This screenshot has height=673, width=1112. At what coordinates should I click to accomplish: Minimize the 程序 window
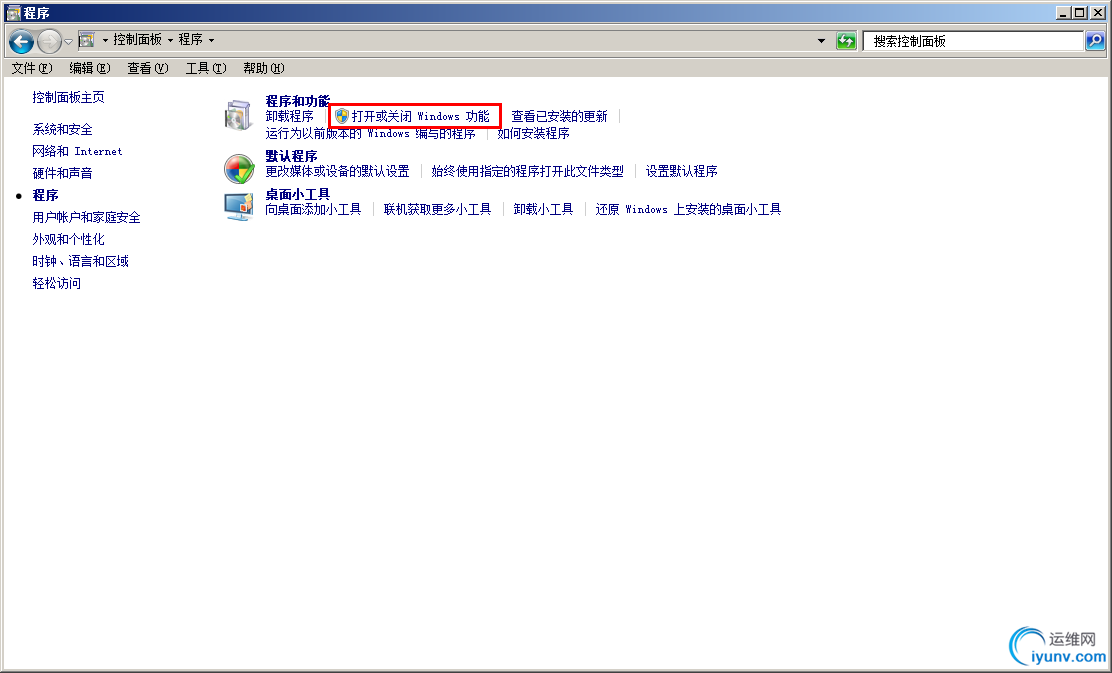[1063, 12]
